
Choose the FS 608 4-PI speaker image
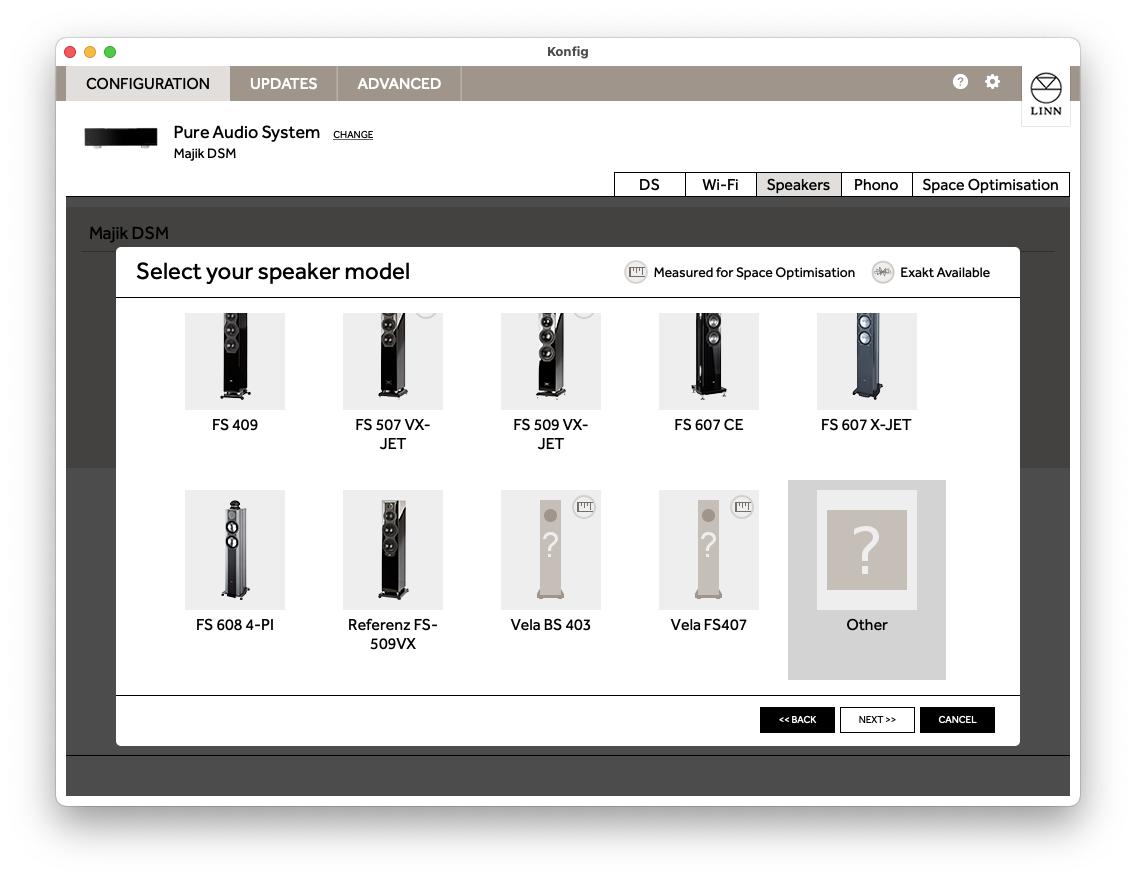[x=235, y=550]
